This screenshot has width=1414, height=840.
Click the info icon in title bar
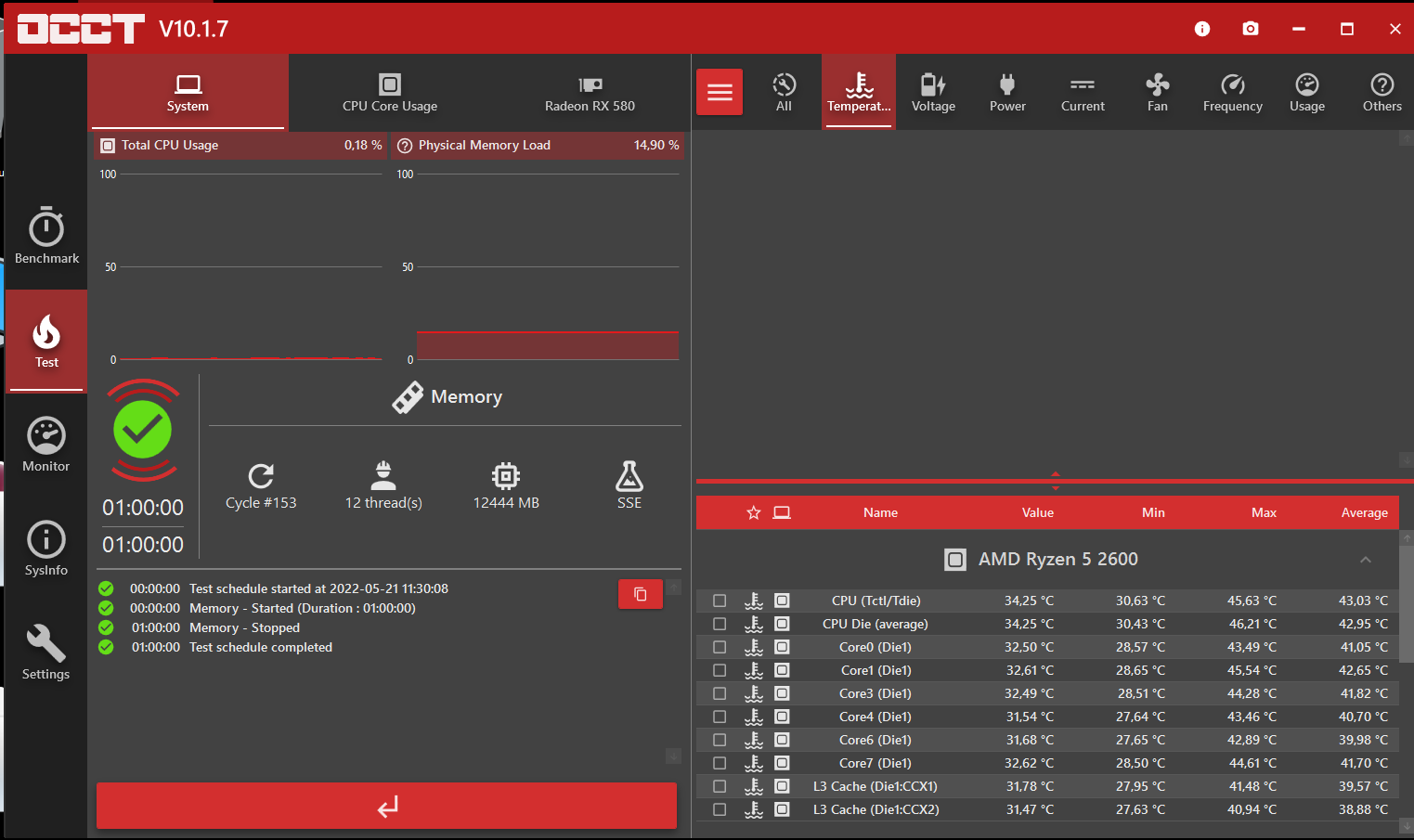coord(1202,29)
